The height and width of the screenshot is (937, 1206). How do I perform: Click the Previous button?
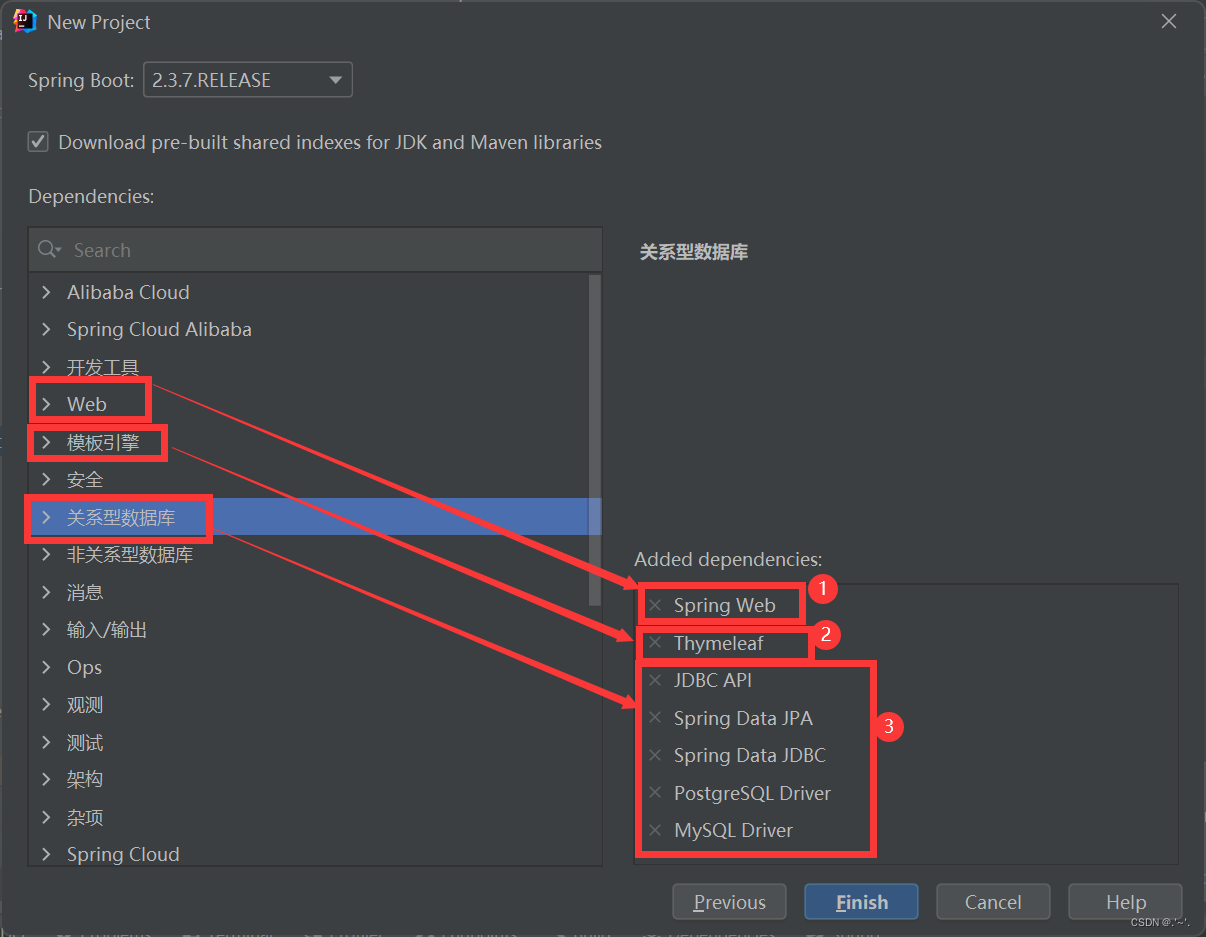(x=729, y=902)
